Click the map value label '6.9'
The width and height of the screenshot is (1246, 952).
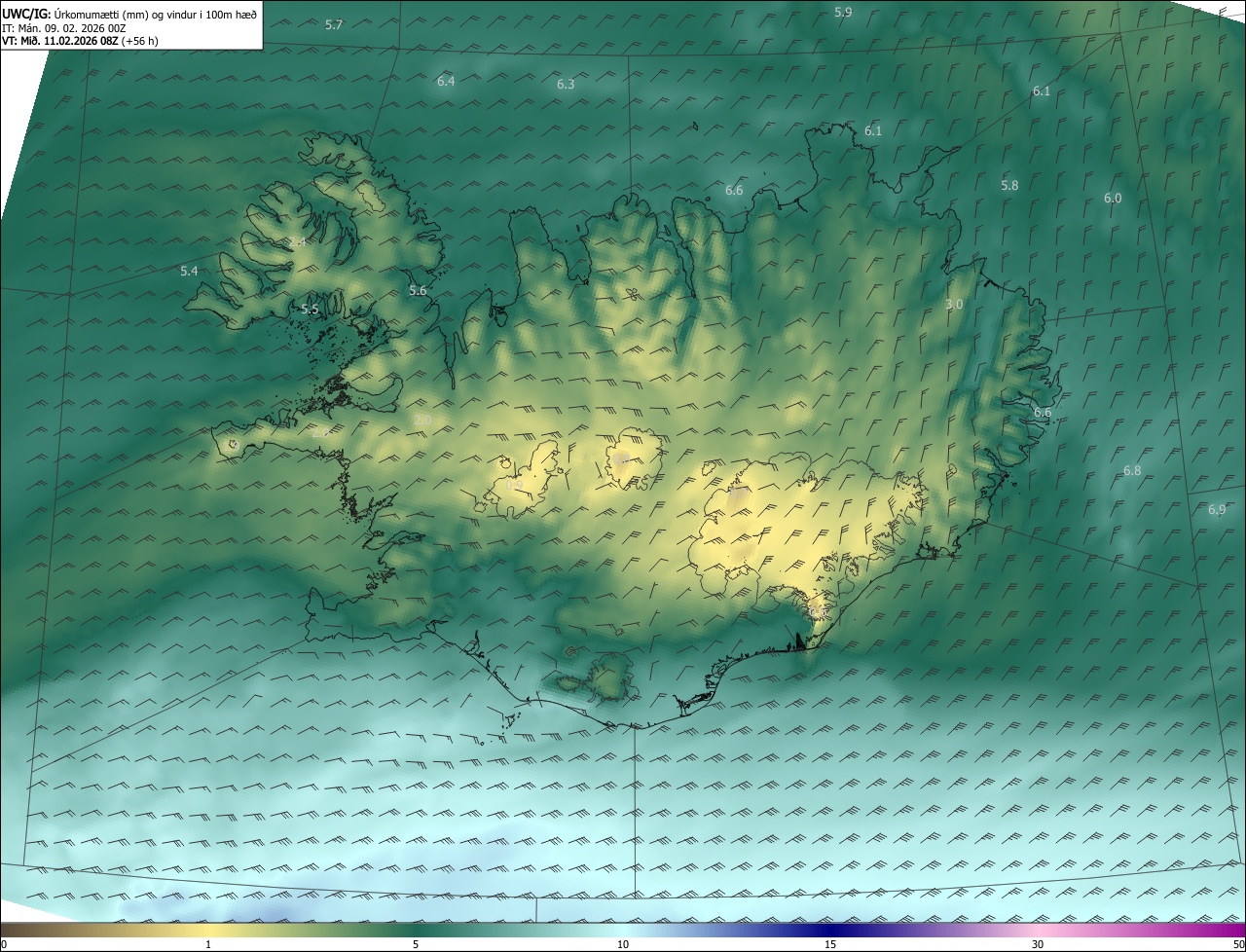pyautogui.click(x=1217, y=509)
